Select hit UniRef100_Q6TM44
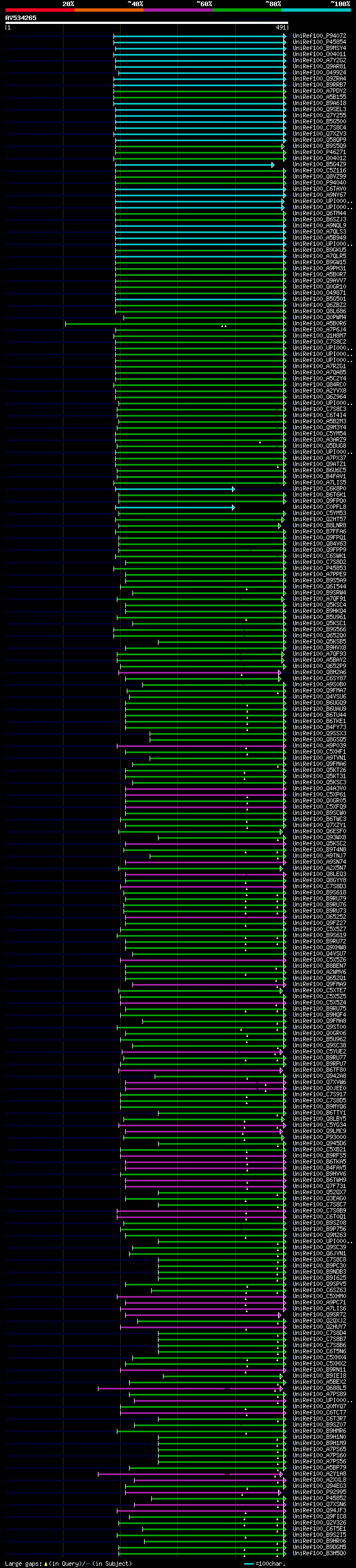The height and width of the screenshot is (1568, 356). [x=319, y=214]
